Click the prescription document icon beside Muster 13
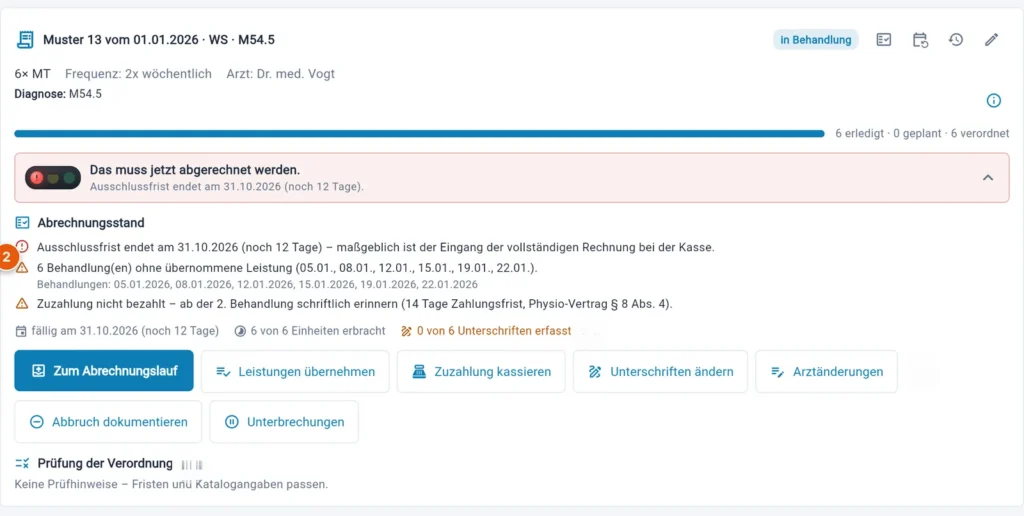This screenshot has height=516, width=1024. pos(25,40)
